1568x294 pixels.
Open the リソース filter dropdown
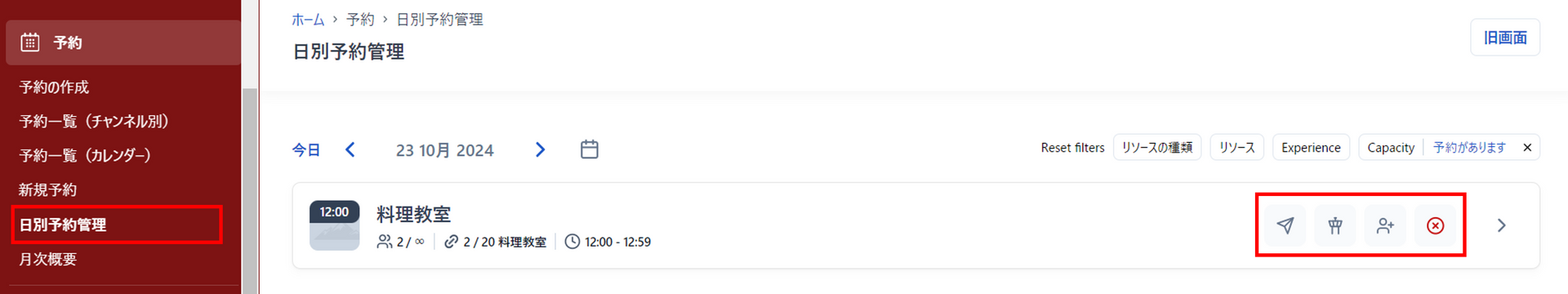coord(1236,148)
